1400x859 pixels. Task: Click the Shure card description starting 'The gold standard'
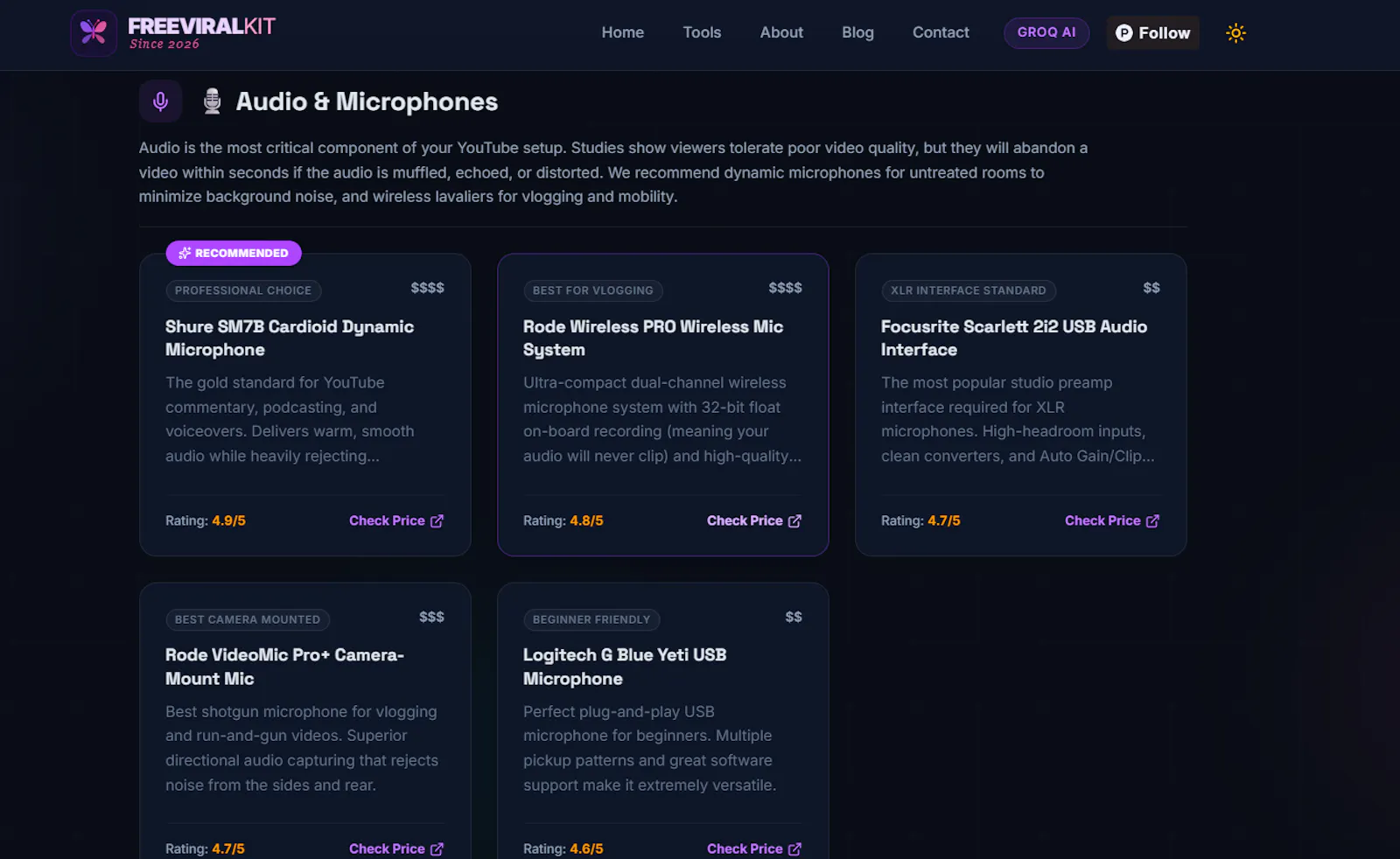coord(290,419)
